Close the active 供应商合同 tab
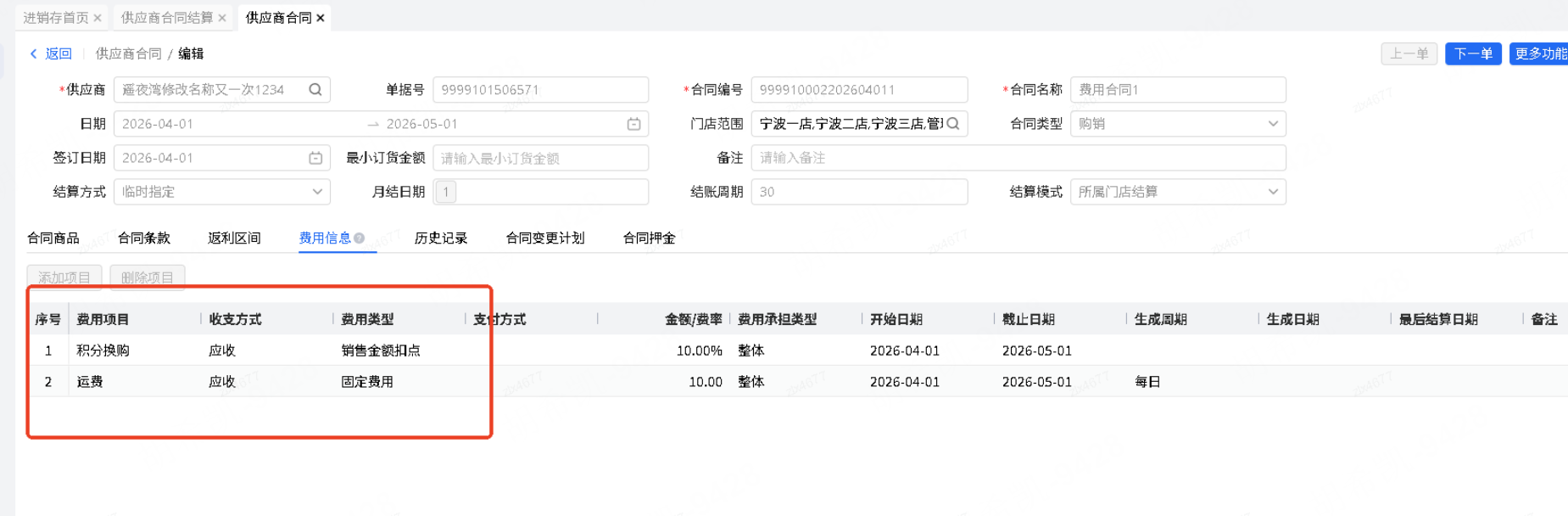 pyautogui.click(x=321, y=18)
